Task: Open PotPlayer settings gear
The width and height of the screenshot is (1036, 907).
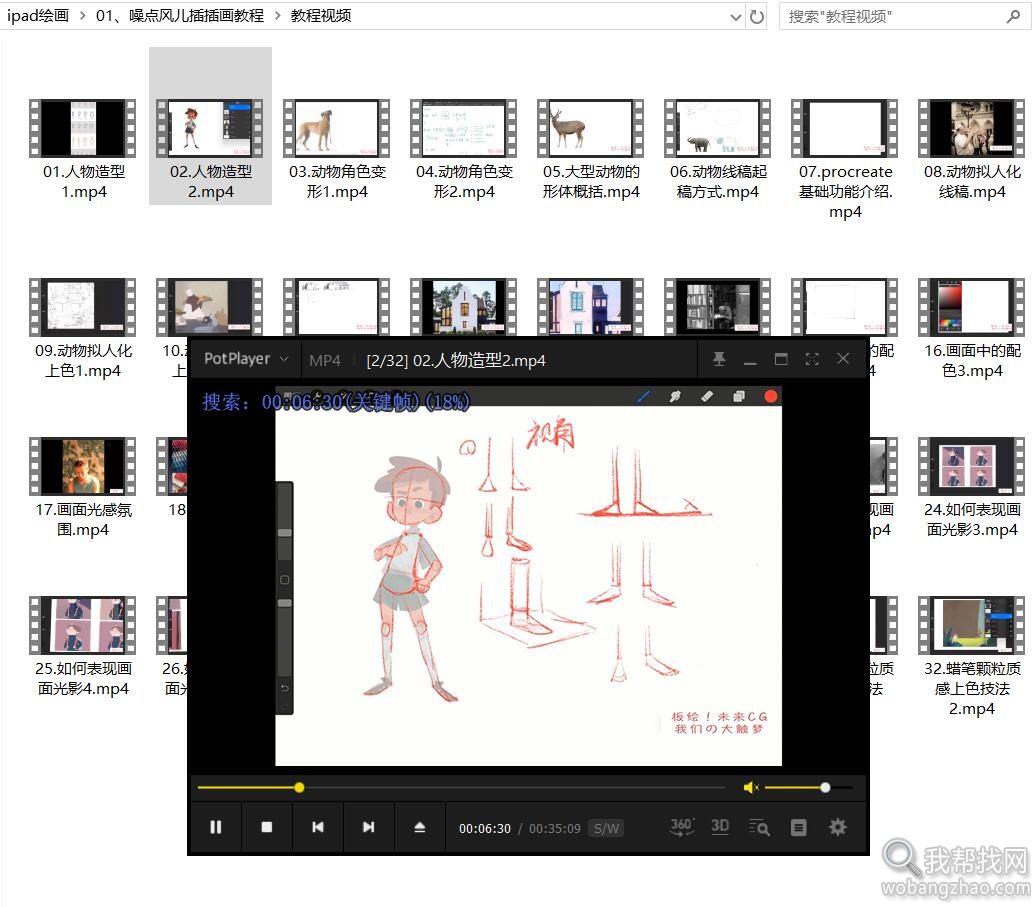Action: [x=838, y=827]
